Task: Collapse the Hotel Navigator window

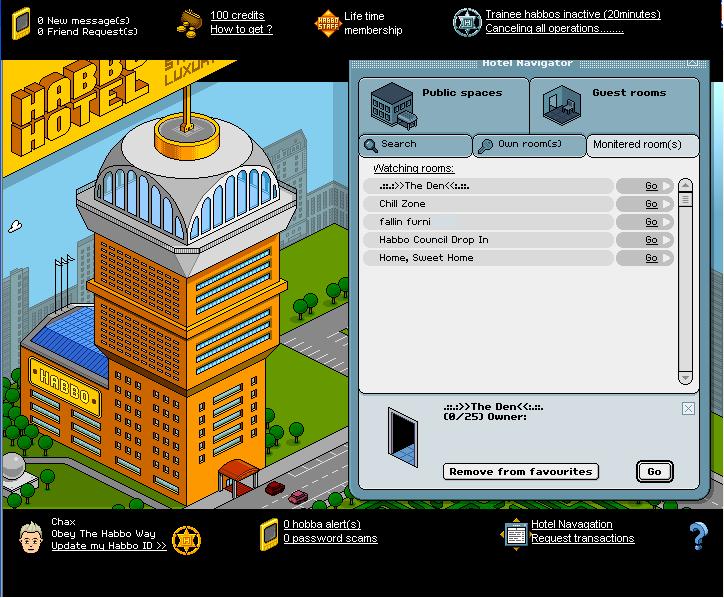Action: 692,63
